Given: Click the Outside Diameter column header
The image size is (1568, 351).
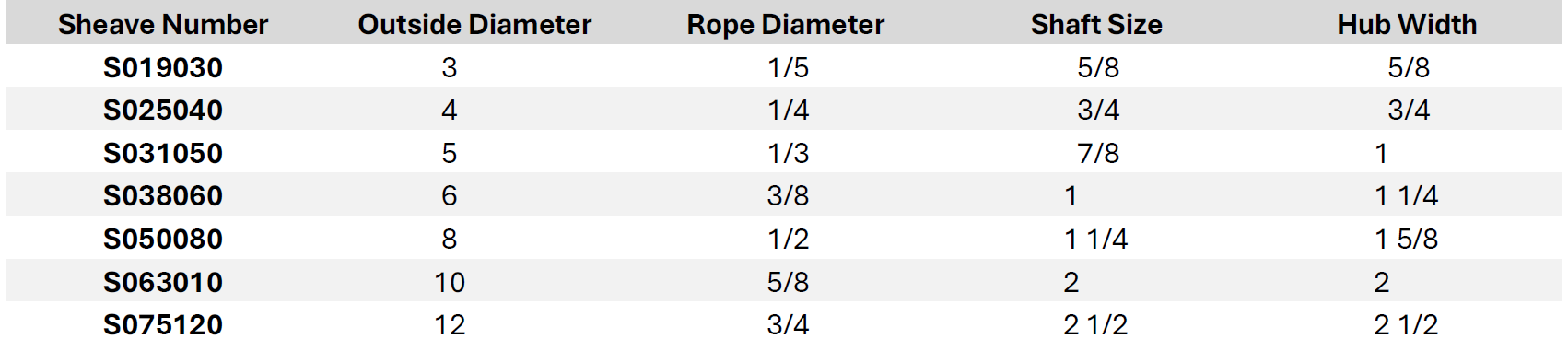Looking at the screenshot, I should pyautogui.click(x=474, y=25).
